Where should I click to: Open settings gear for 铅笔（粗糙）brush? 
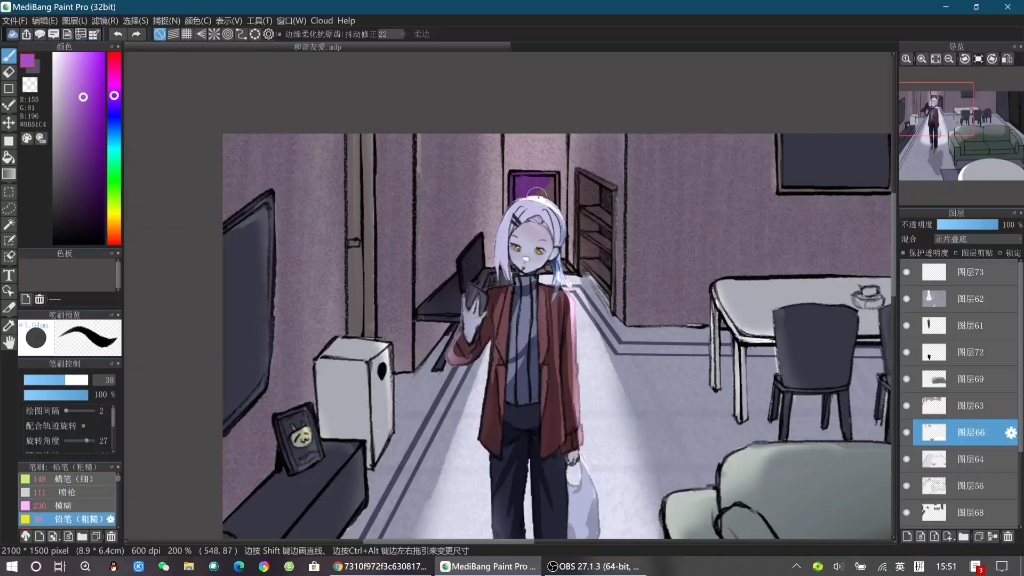tap(110, 520)
